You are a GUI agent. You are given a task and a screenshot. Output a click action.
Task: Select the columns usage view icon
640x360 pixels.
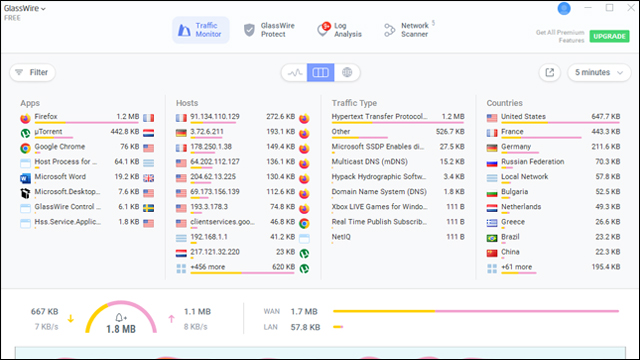click(320, 73)
